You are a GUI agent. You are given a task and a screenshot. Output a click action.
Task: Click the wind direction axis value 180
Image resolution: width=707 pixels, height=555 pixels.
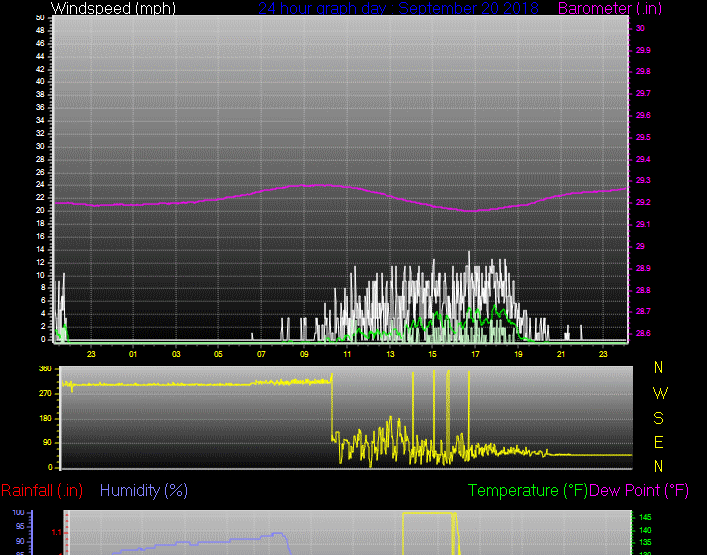(x=45, y=419)
